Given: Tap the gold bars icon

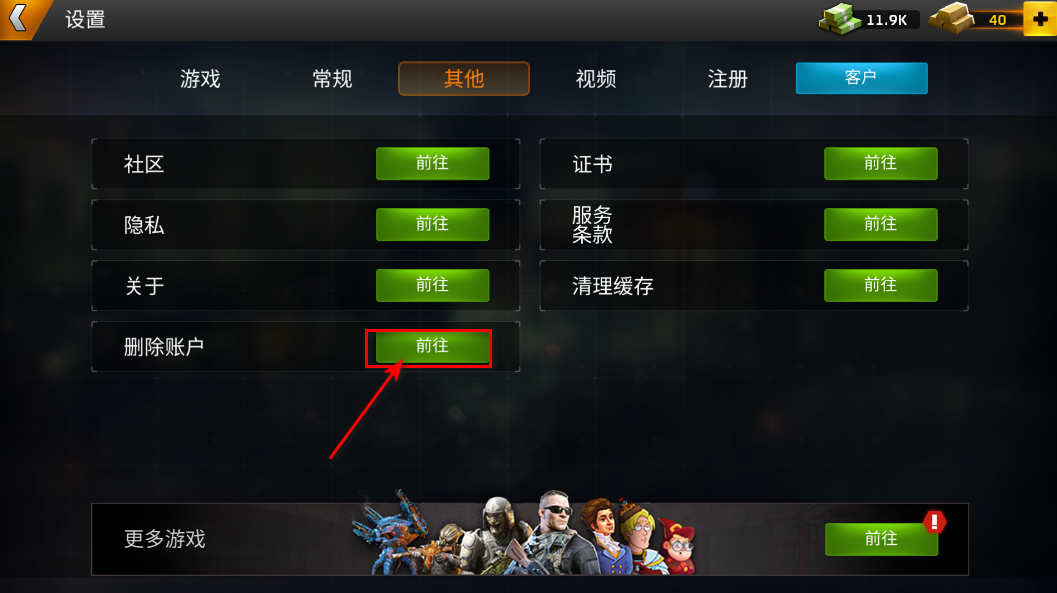Looking at the screenshot, I should (951, 19).
